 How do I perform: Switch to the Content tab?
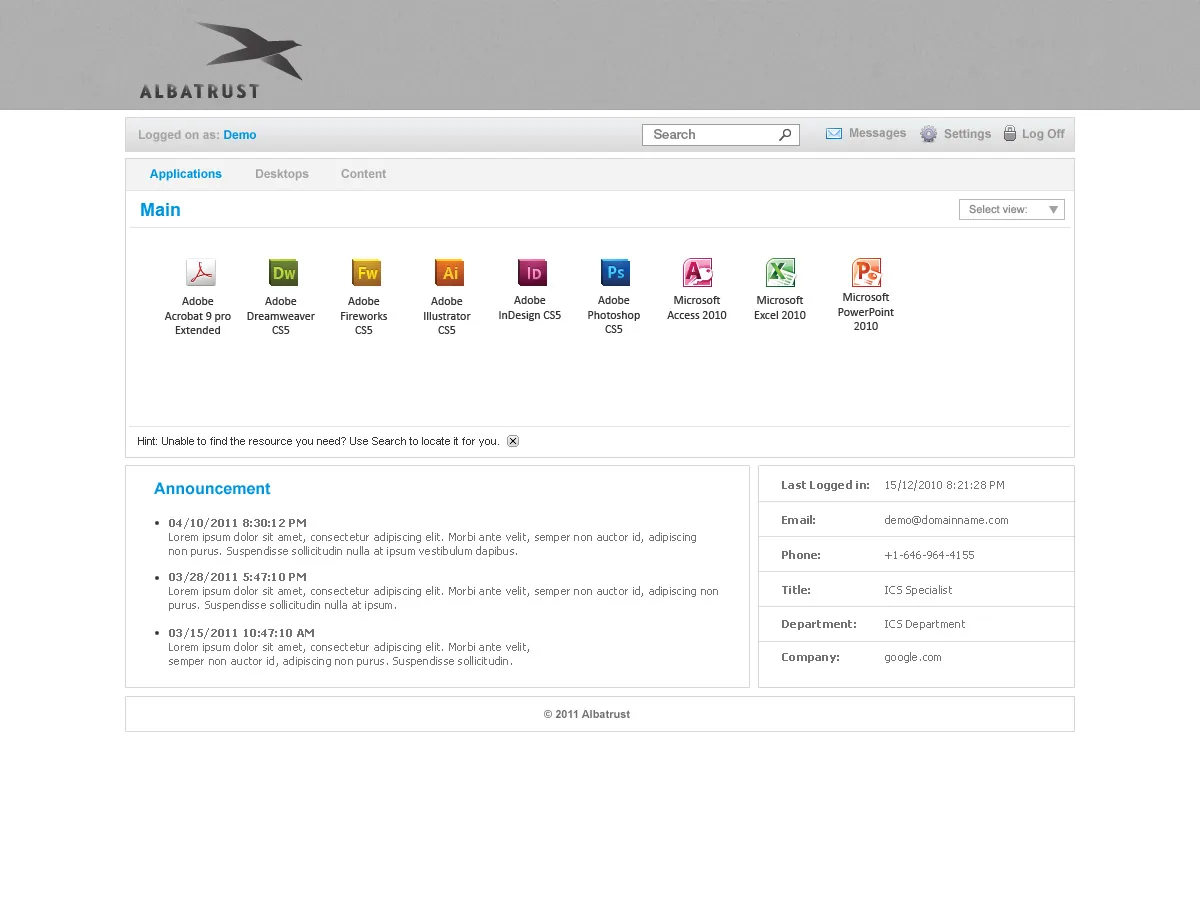[x=363, y=174]
